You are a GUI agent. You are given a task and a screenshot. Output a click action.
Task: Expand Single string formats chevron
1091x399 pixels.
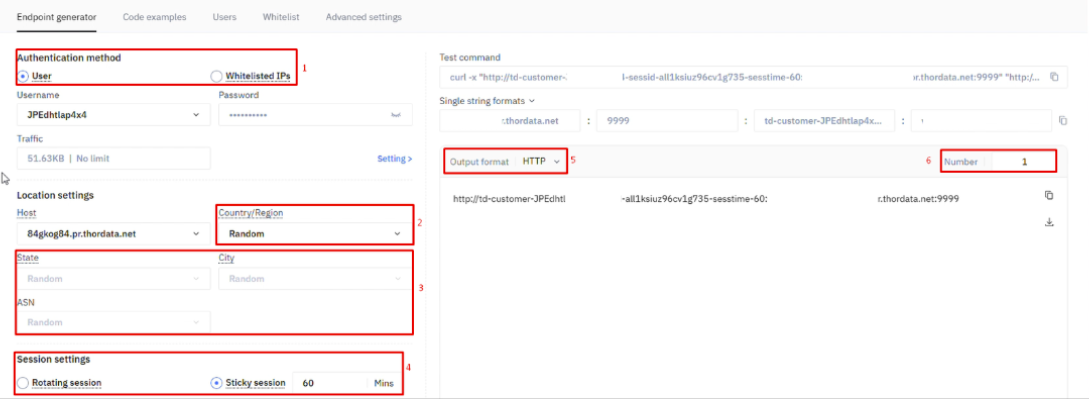532,101
